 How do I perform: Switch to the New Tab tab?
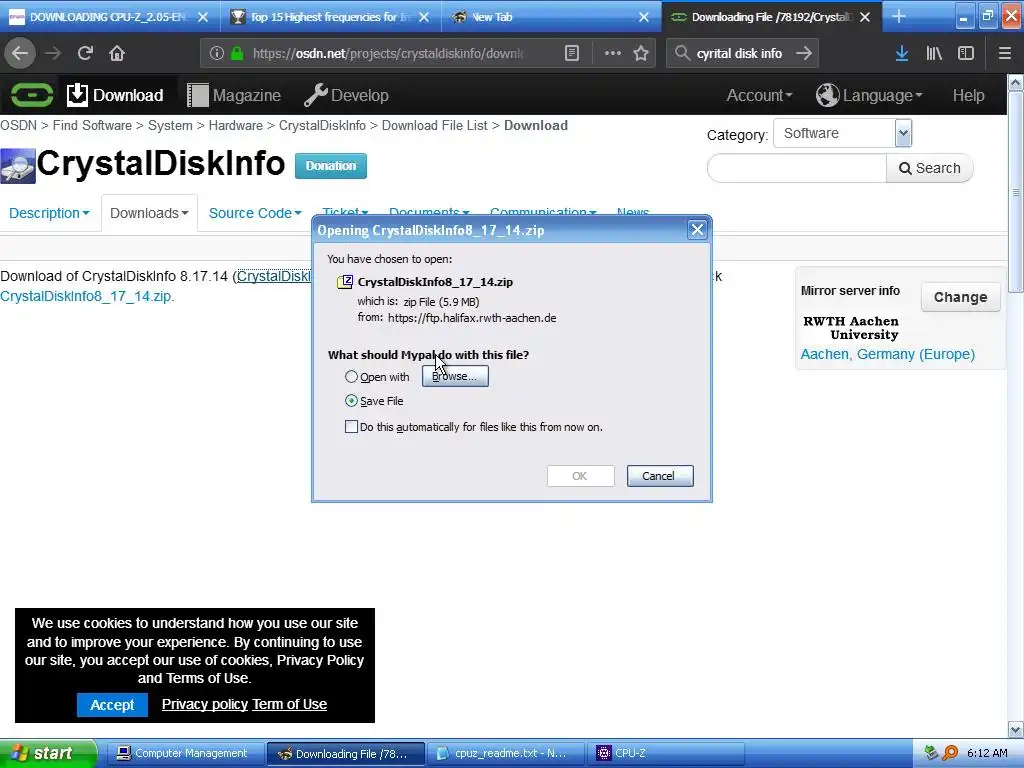(552, 17)
